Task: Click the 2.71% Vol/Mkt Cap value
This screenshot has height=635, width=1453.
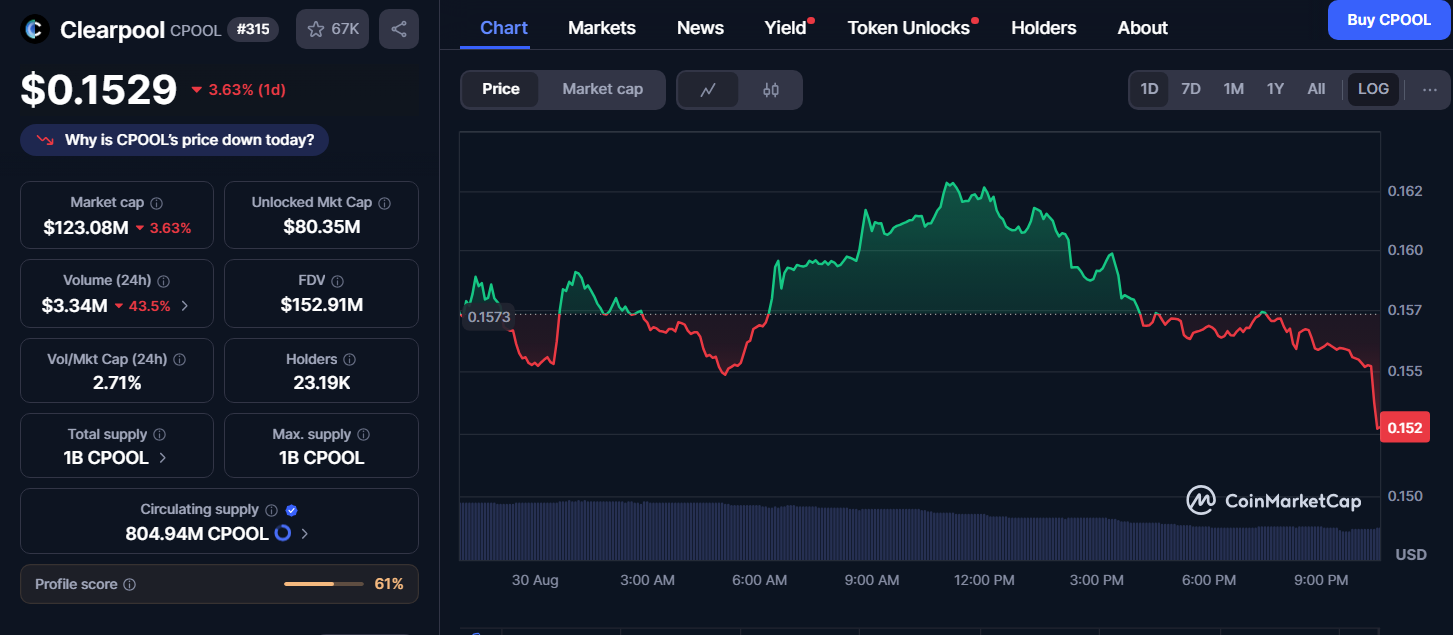Action: (117, 382)
